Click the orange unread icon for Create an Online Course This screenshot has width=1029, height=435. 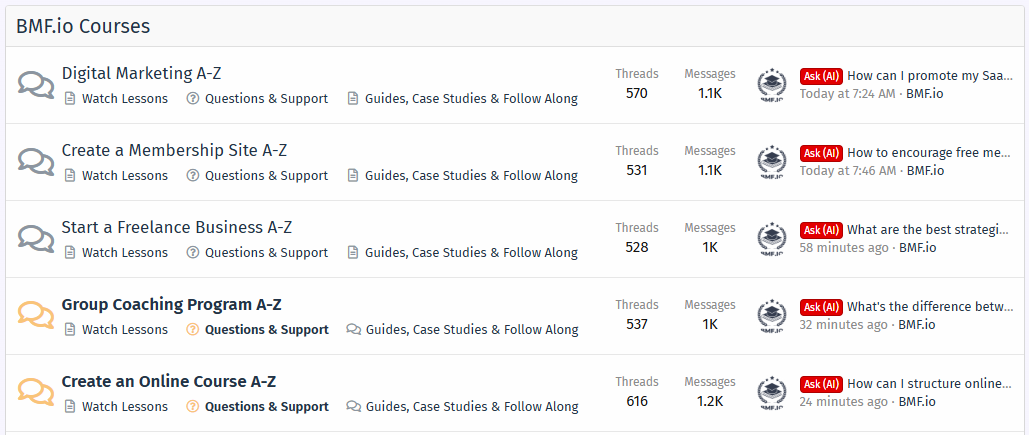click(x=36, y=393)
